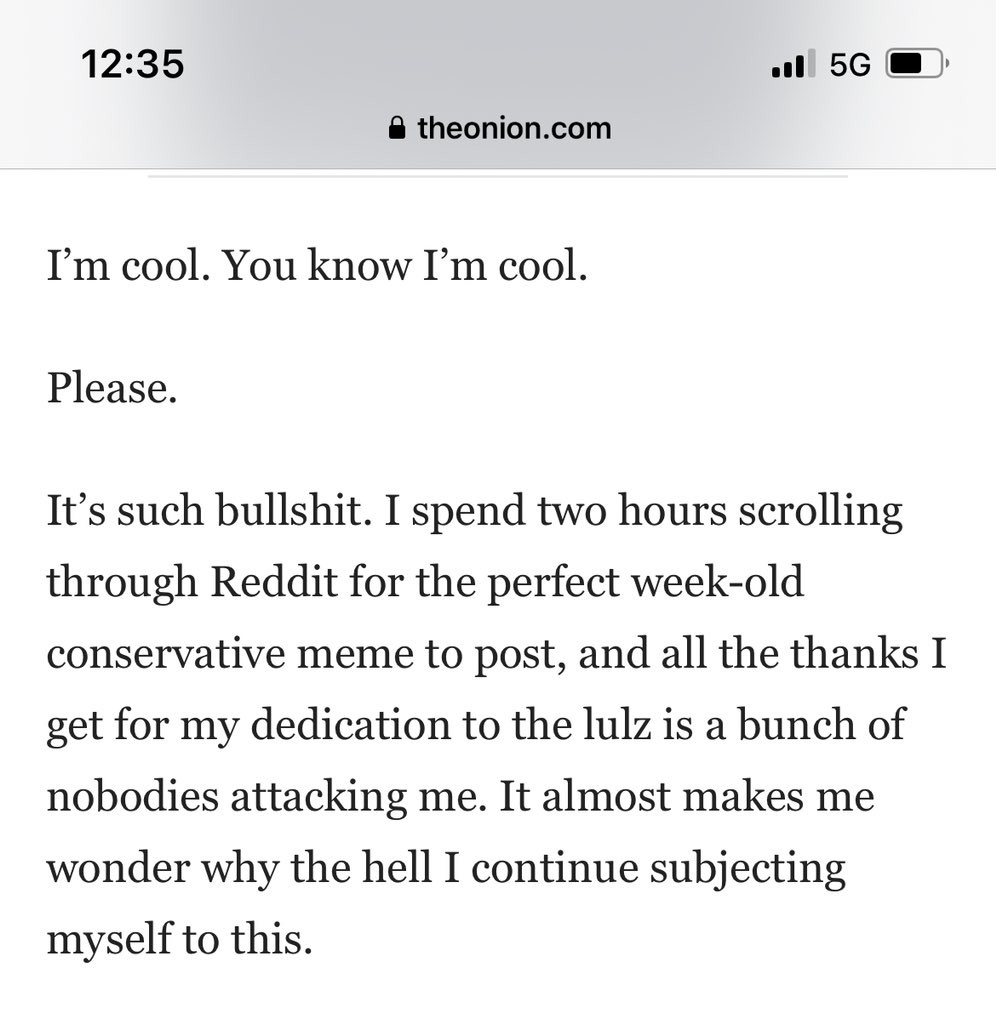Tap the 12:35 clock in status bar
This screenshot has height=1024, width=996.
[133, 64]
